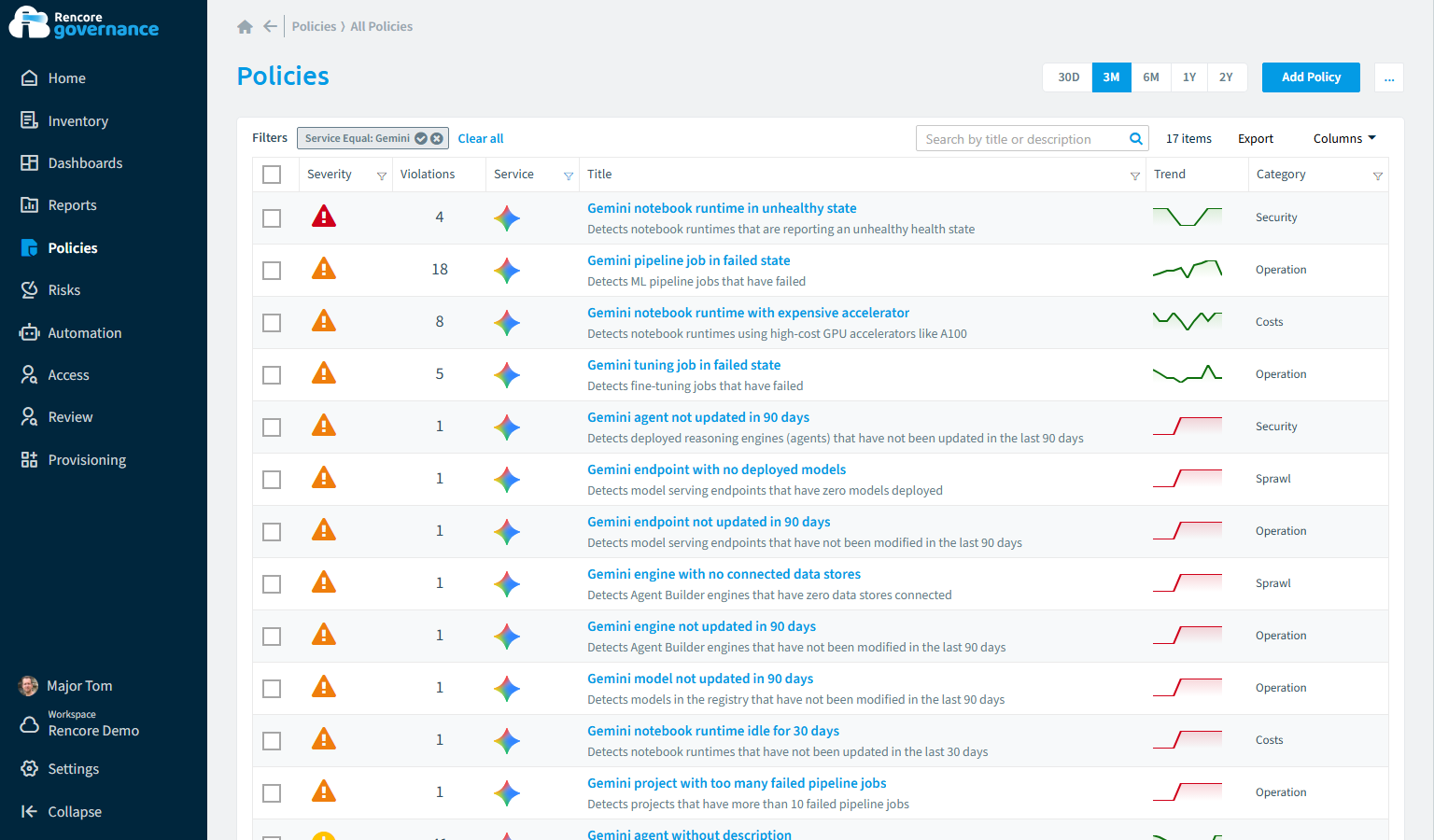Open Gemini project with too many failed pipeline jobs

pos(737,783)
